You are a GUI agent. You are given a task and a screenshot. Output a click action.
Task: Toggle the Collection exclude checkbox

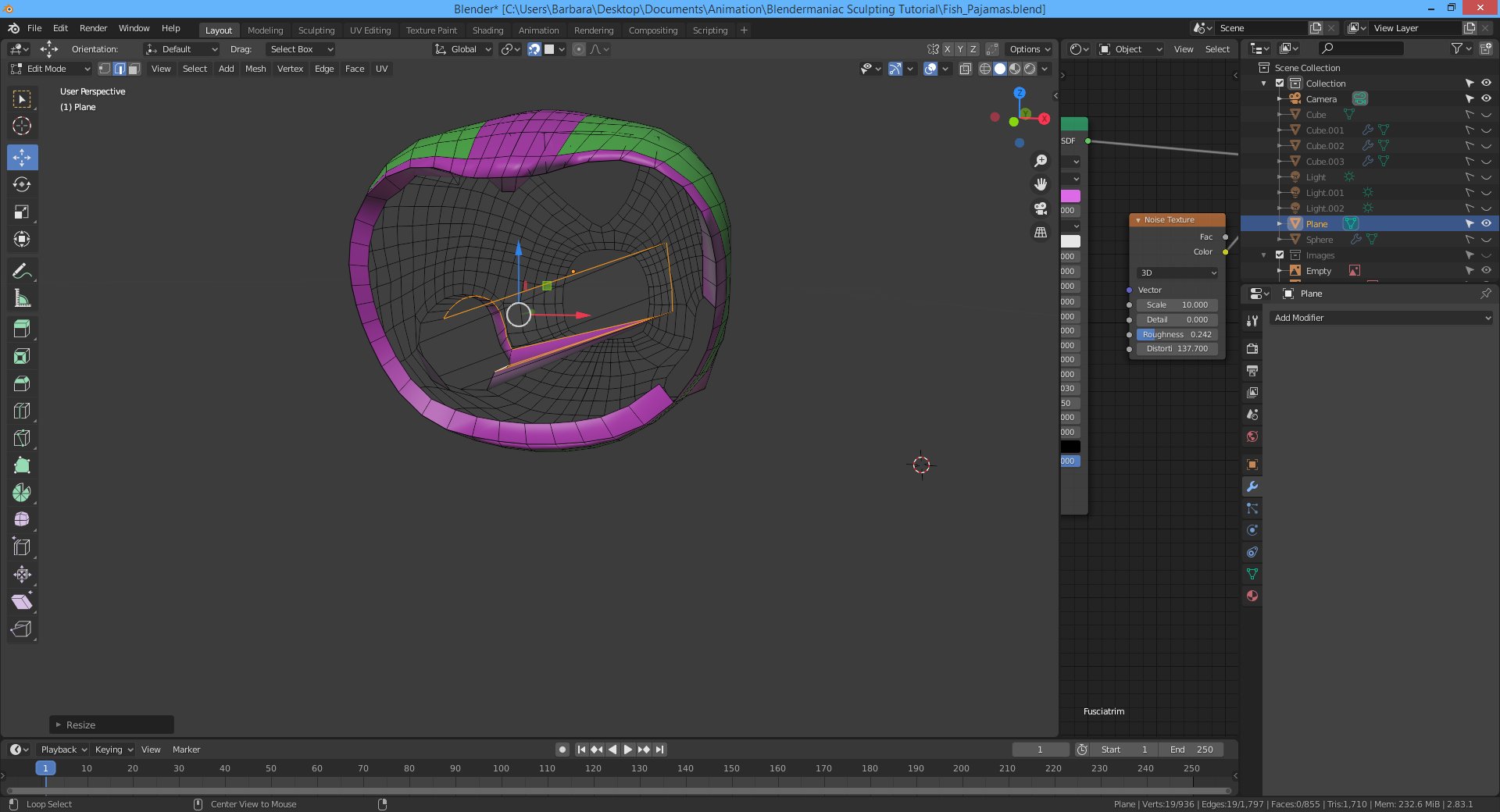[x=1280, y=84]
